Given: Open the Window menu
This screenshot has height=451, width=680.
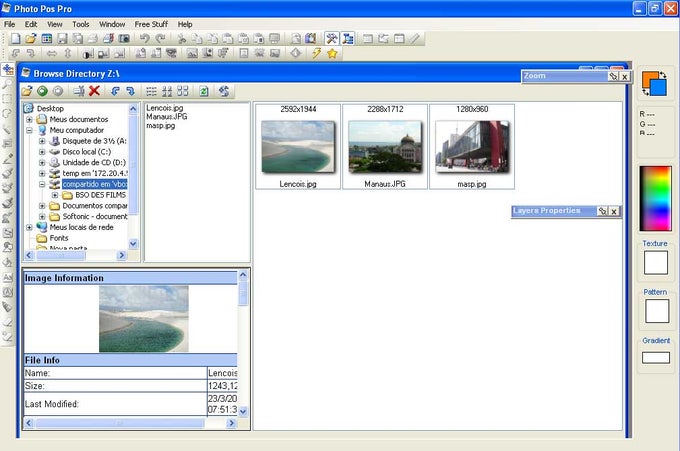Looking at the screenshot, I should click(112, 24).
